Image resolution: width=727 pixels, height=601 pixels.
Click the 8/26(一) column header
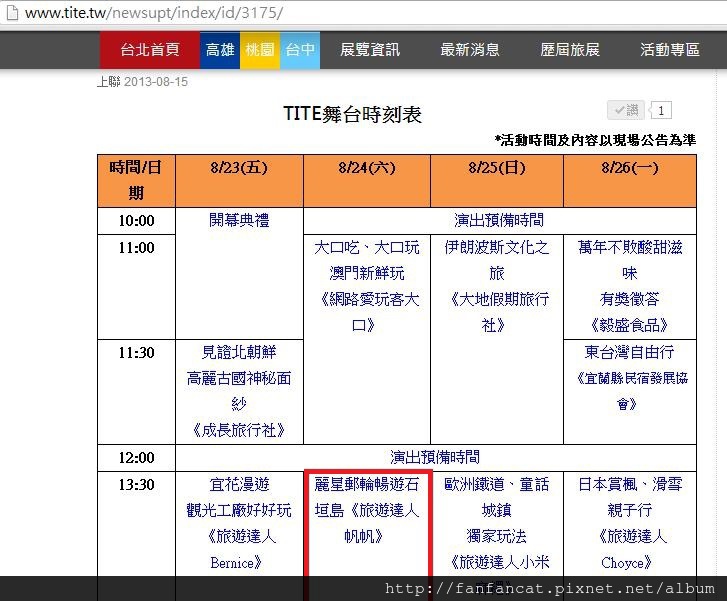630,181
